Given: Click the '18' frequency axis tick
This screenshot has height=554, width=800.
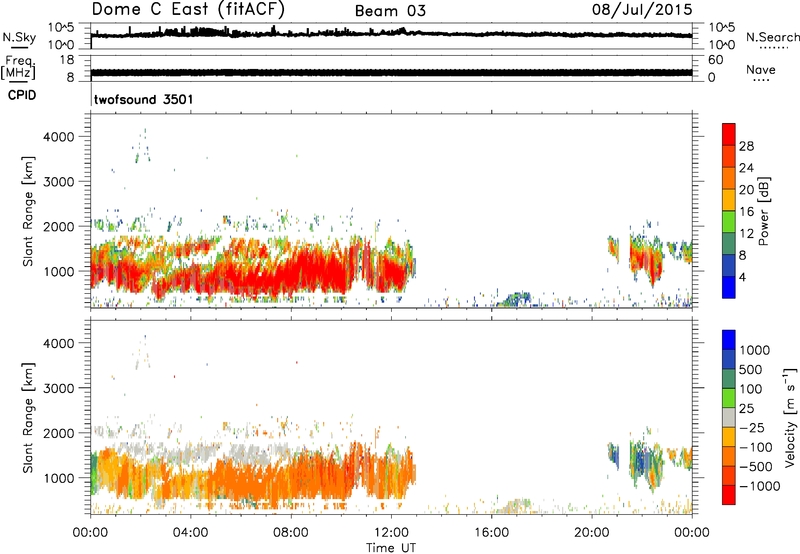Looking at the screenshot, I should (x=67, y=60).
